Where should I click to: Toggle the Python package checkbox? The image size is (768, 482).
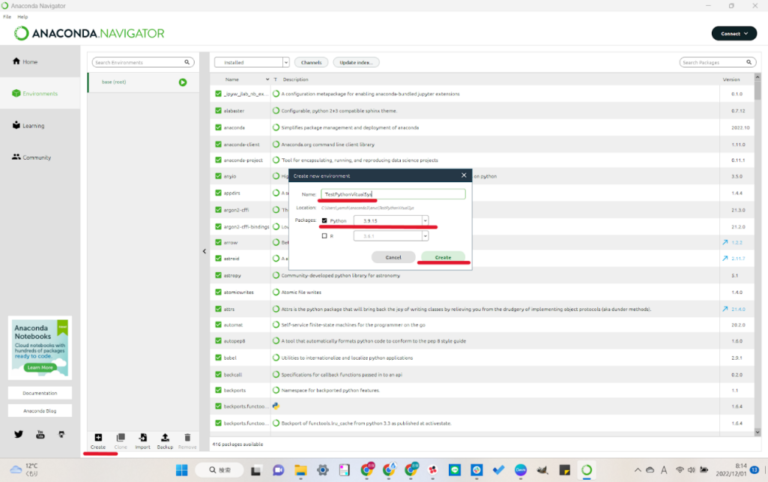click(324, 220)
